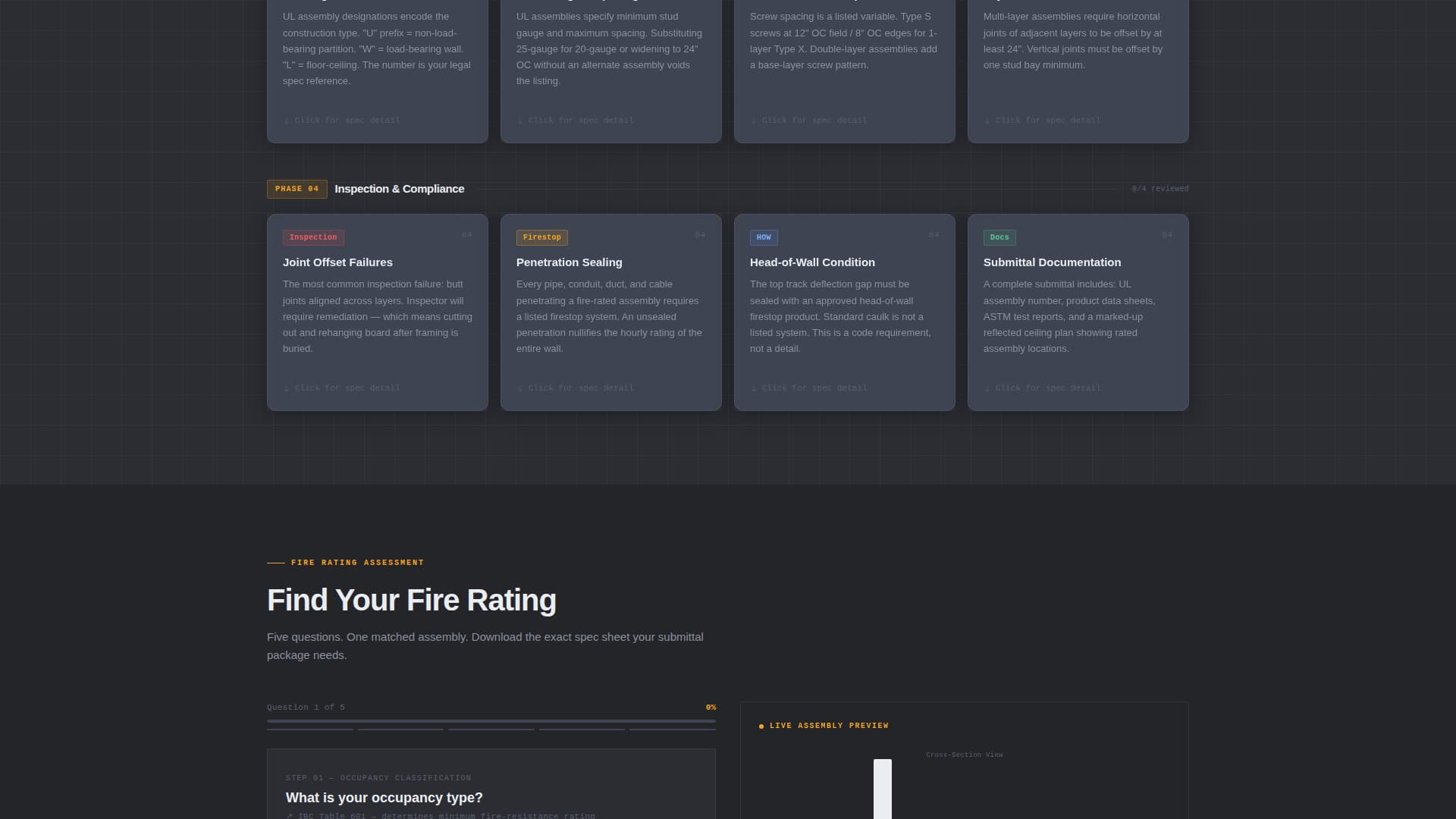
Task: Click spec detail link under Joint Offset Failures
Action: click(342, 388)
